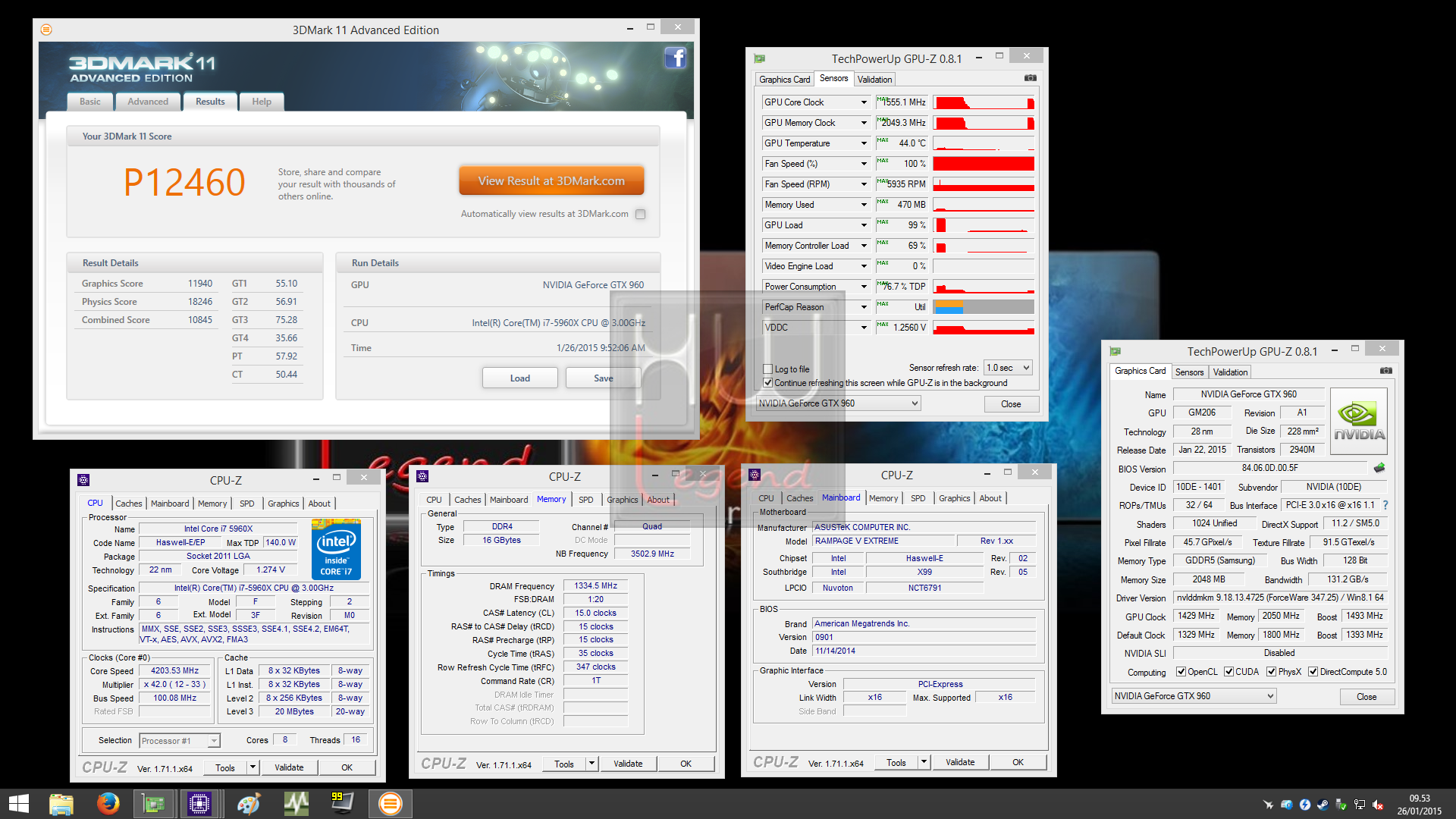Viewport: 1456px width, 819px height.
Task: Click the camera screenshot icon in GPU-Z Sensors window
Action: point(1030,78)
